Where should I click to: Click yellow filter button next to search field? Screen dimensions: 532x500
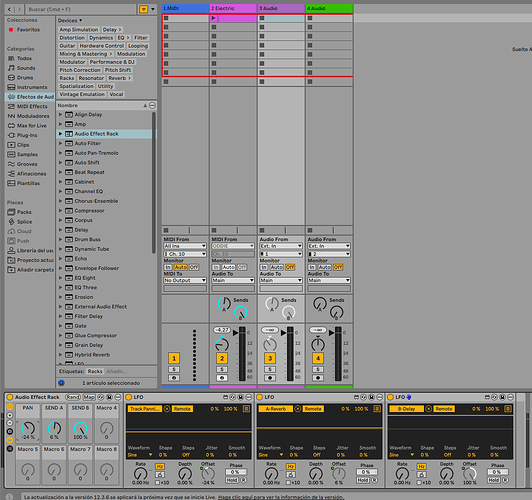[144, 9]
